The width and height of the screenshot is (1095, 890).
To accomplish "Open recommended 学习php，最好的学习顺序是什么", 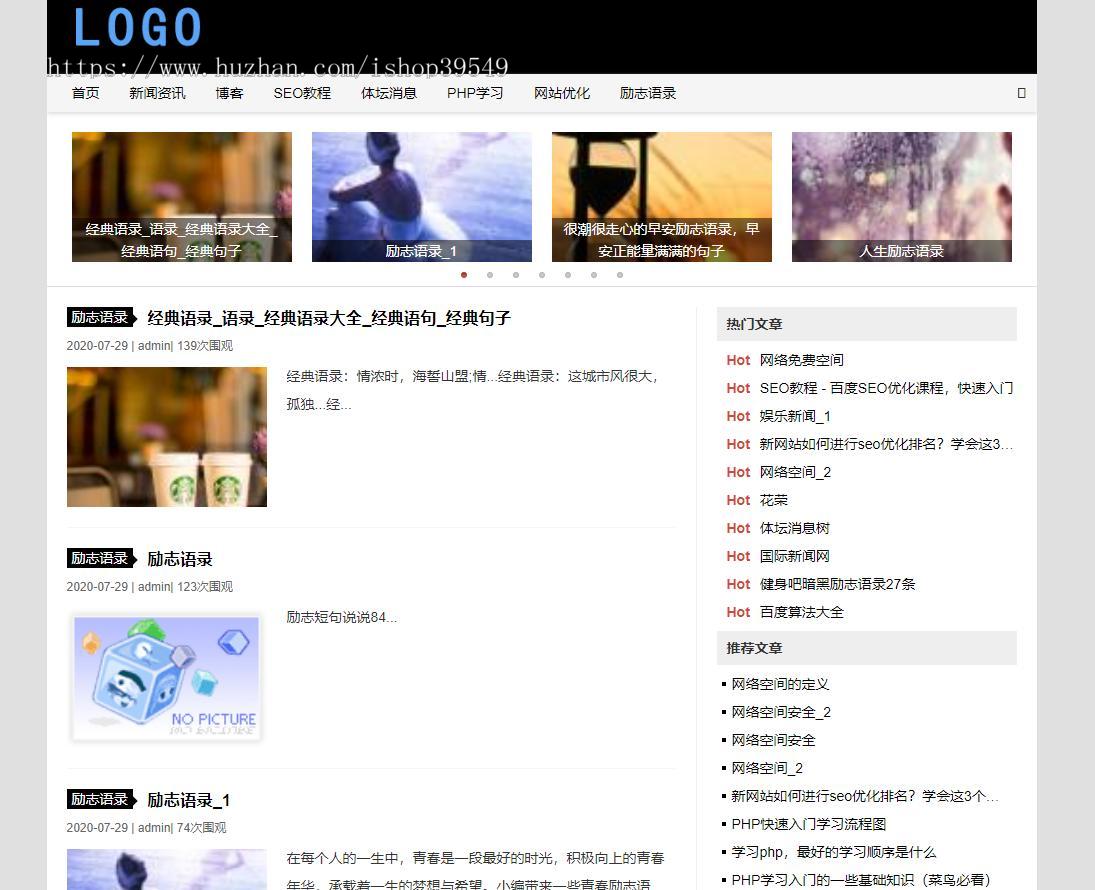I will point(833,852).
